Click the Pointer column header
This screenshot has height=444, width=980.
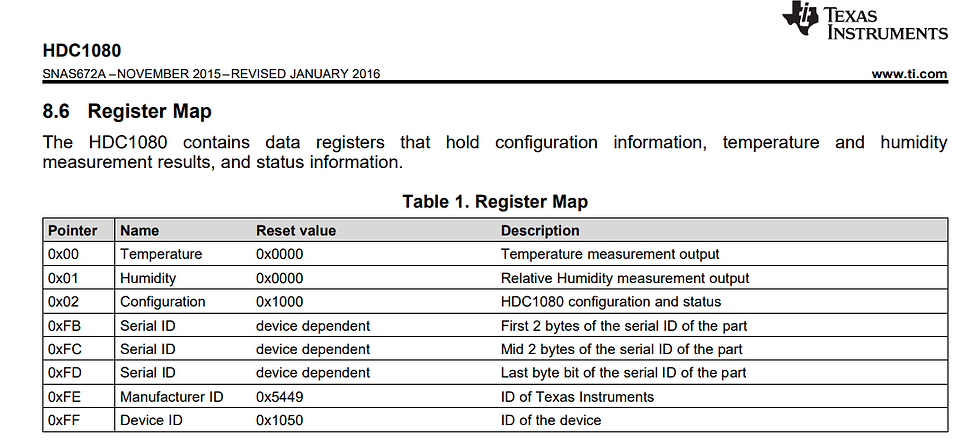tap(72, 231)
